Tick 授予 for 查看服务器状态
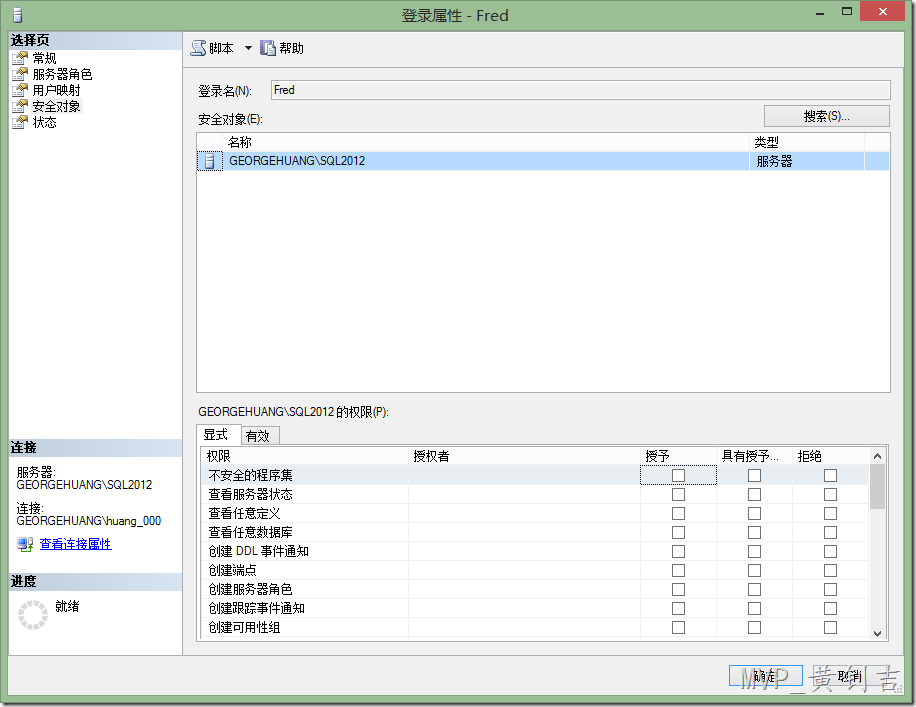Image resolution: width=916 pixels, height=707 pixels. (x=678, y=494)
